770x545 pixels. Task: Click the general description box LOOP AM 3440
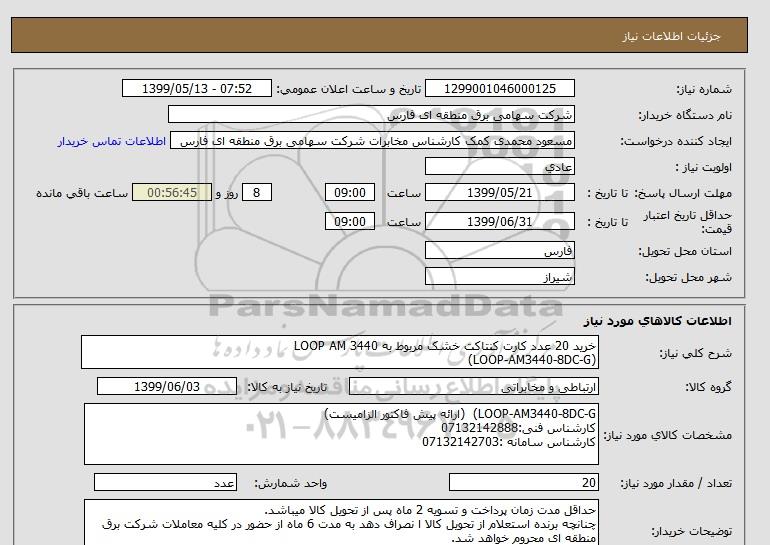340,353
